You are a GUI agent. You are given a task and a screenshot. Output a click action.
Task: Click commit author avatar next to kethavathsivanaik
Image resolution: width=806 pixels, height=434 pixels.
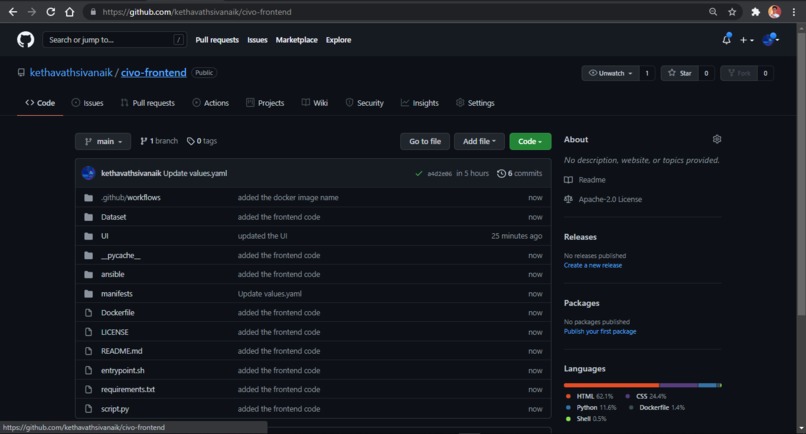pos(88,173)
